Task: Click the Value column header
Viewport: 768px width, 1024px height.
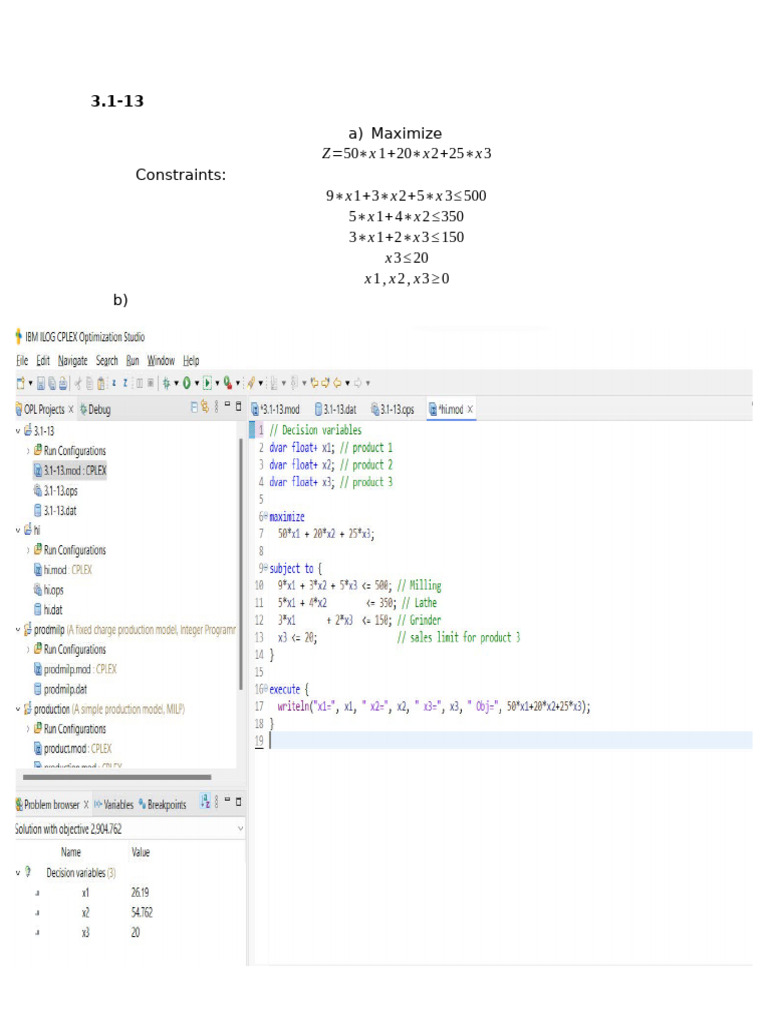Action: 140,852
